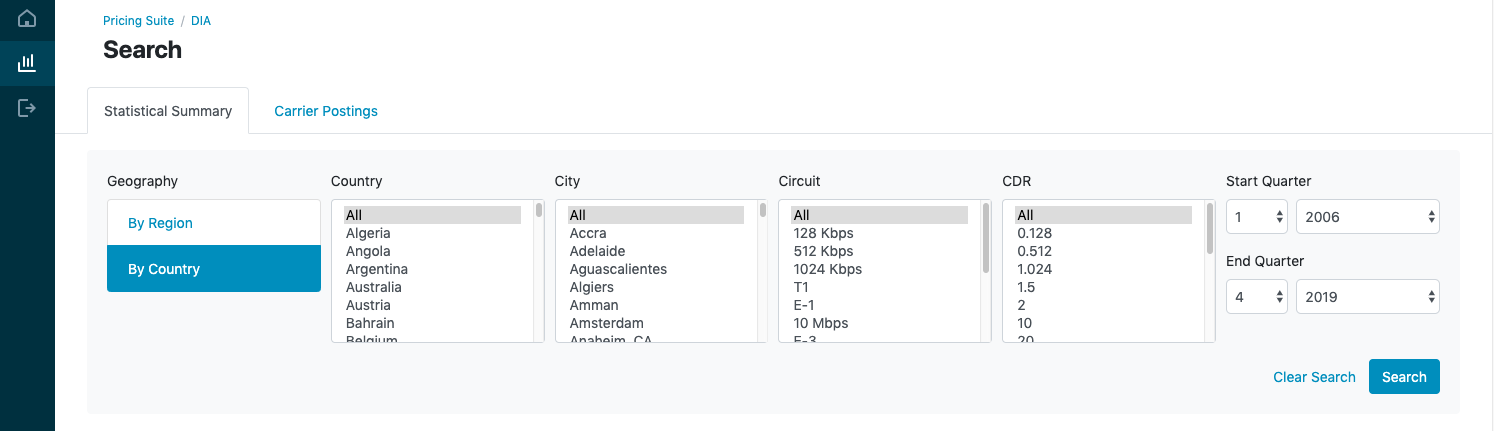Click the DIA breadcrumb link

(x=201, y=21)
